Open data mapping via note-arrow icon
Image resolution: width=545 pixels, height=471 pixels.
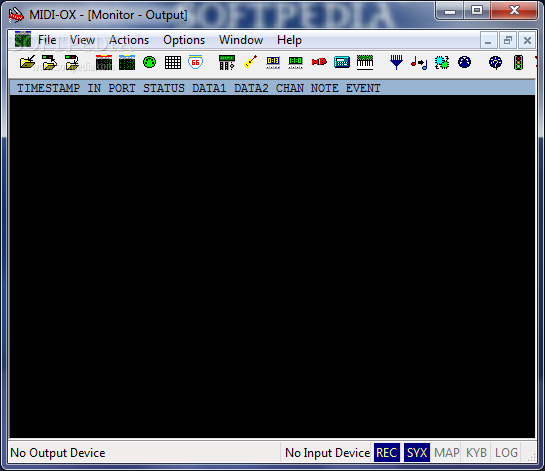pos(419,63)
